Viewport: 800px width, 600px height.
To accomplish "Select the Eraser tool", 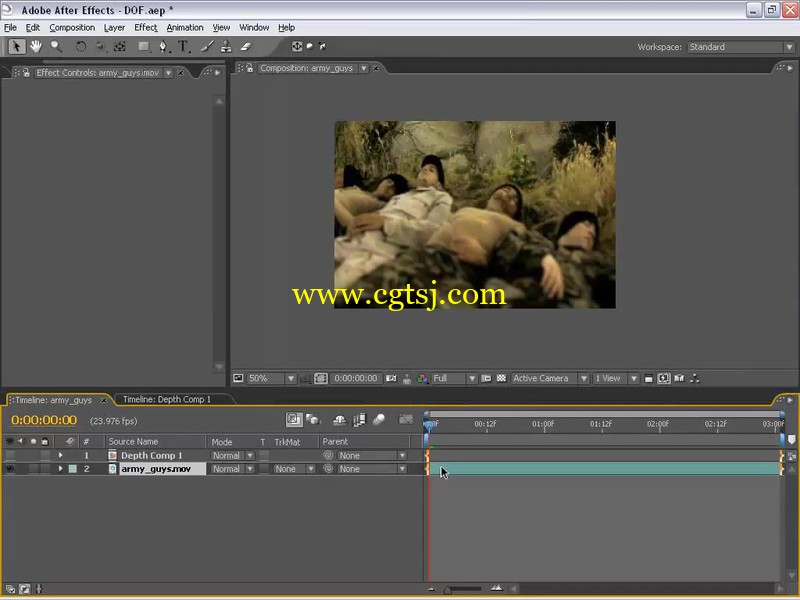I will [246, 47].
